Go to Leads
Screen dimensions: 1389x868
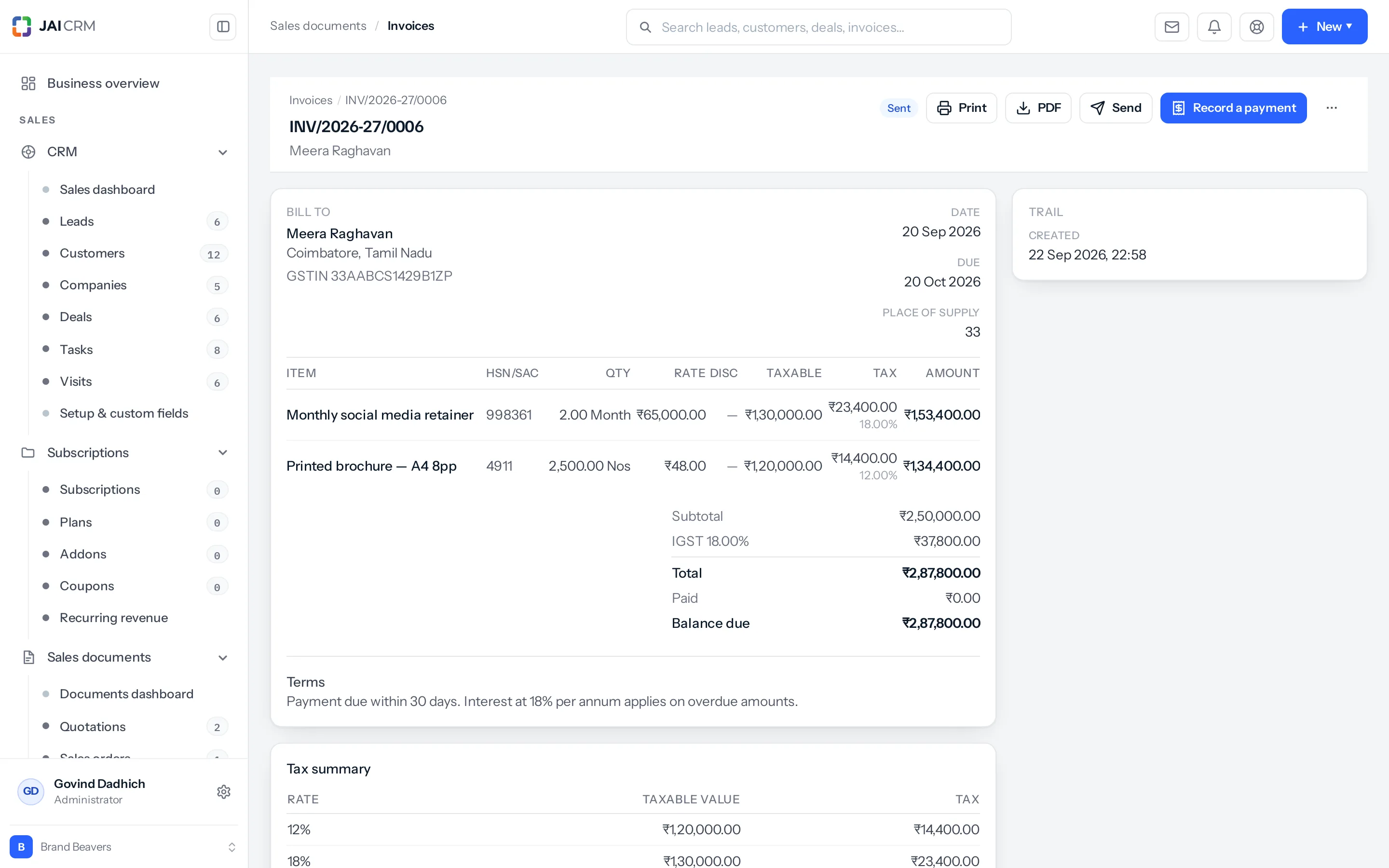tap(76, 221)
